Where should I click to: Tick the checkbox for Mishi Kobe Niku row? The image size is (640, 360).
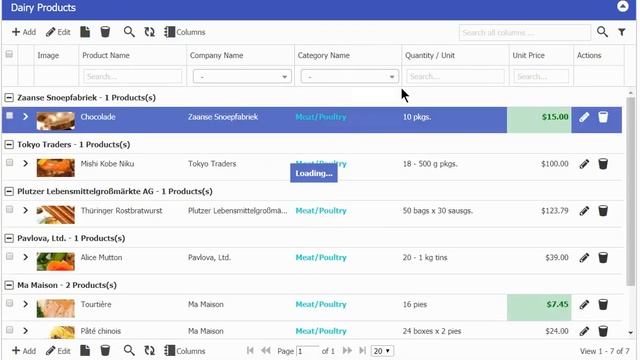tap(9, 163)
